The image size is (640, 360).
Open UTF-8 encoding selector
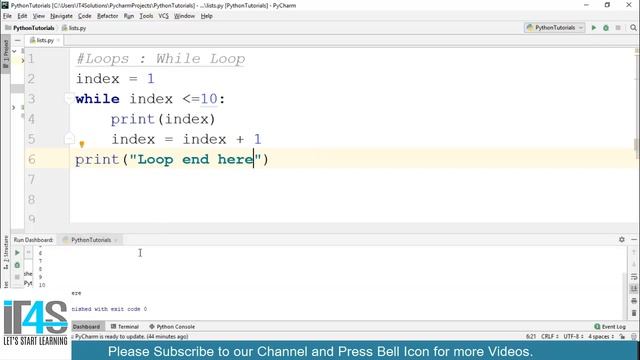573,337
